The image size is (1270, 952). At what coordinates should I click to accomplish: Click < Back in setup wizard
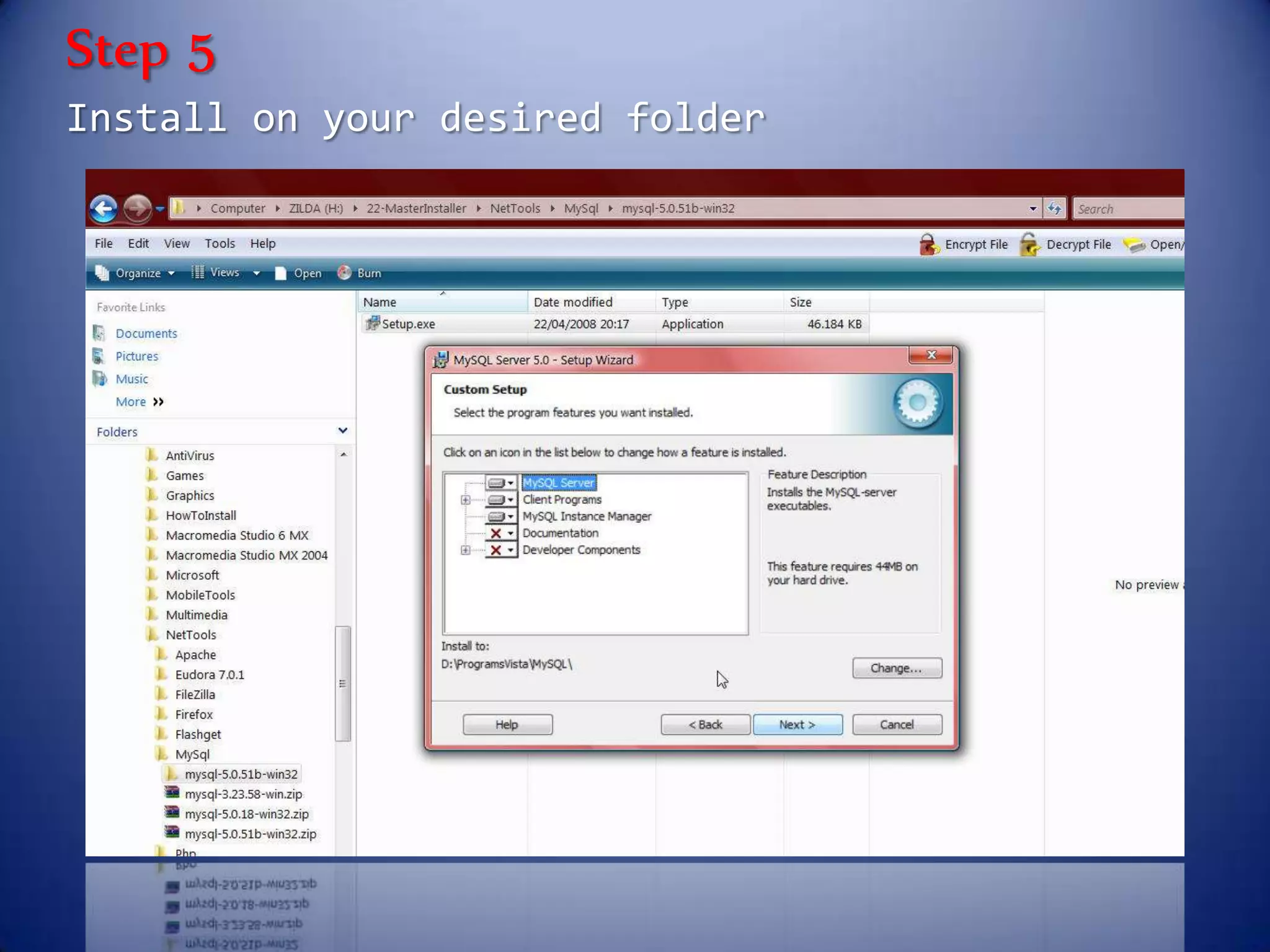pyautogui.click(x=706, y=725)
